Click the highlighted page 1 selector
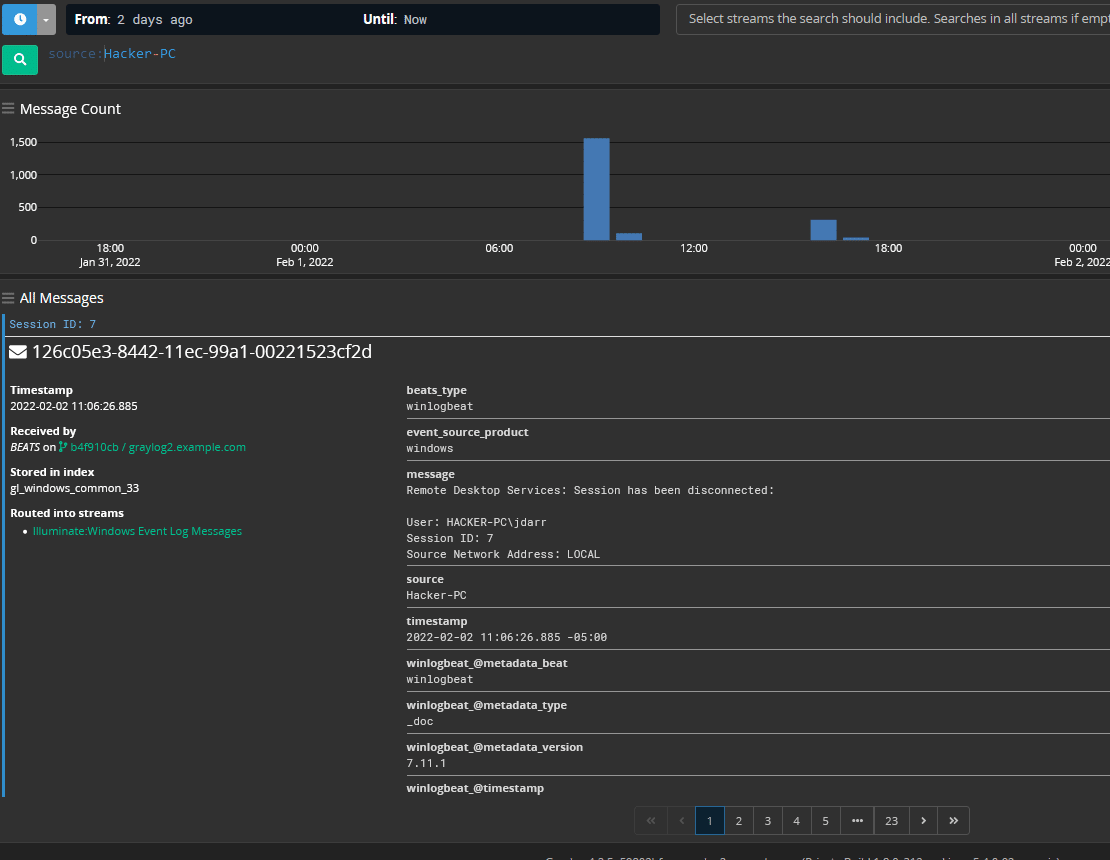This screenshot has height=860, width=1110. point(709,820)
